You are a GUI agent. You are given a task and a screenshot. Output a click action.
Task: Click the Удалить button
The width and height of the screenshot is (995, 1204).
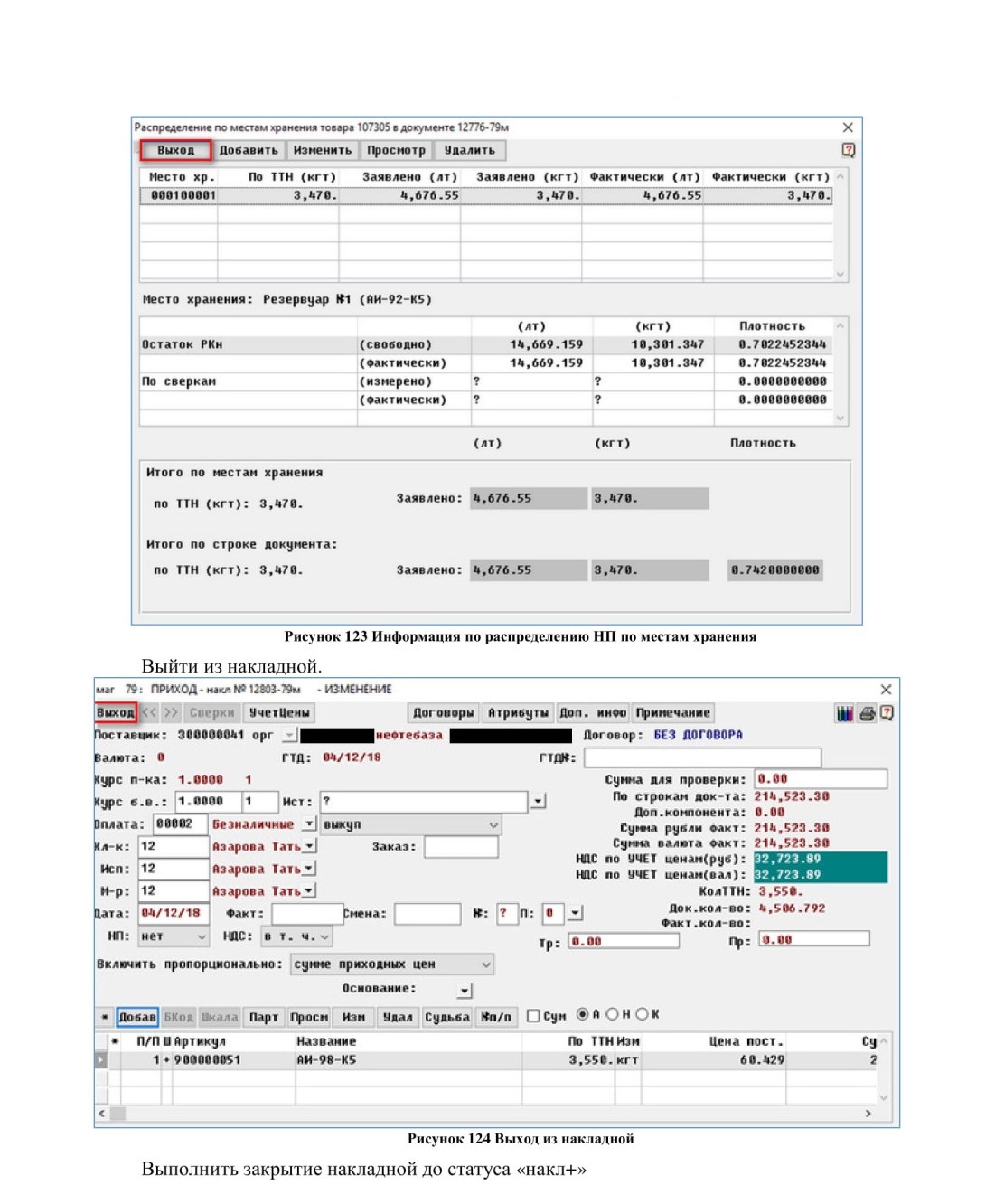coord(470,150)
